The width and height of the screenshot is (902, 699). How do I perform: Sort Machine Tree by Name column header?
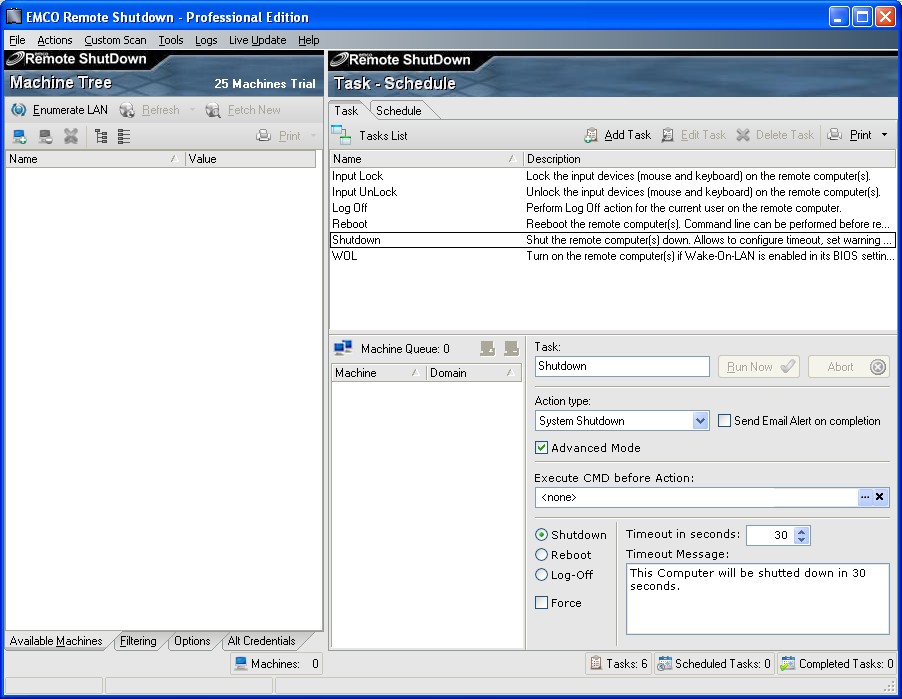point(95,159)
